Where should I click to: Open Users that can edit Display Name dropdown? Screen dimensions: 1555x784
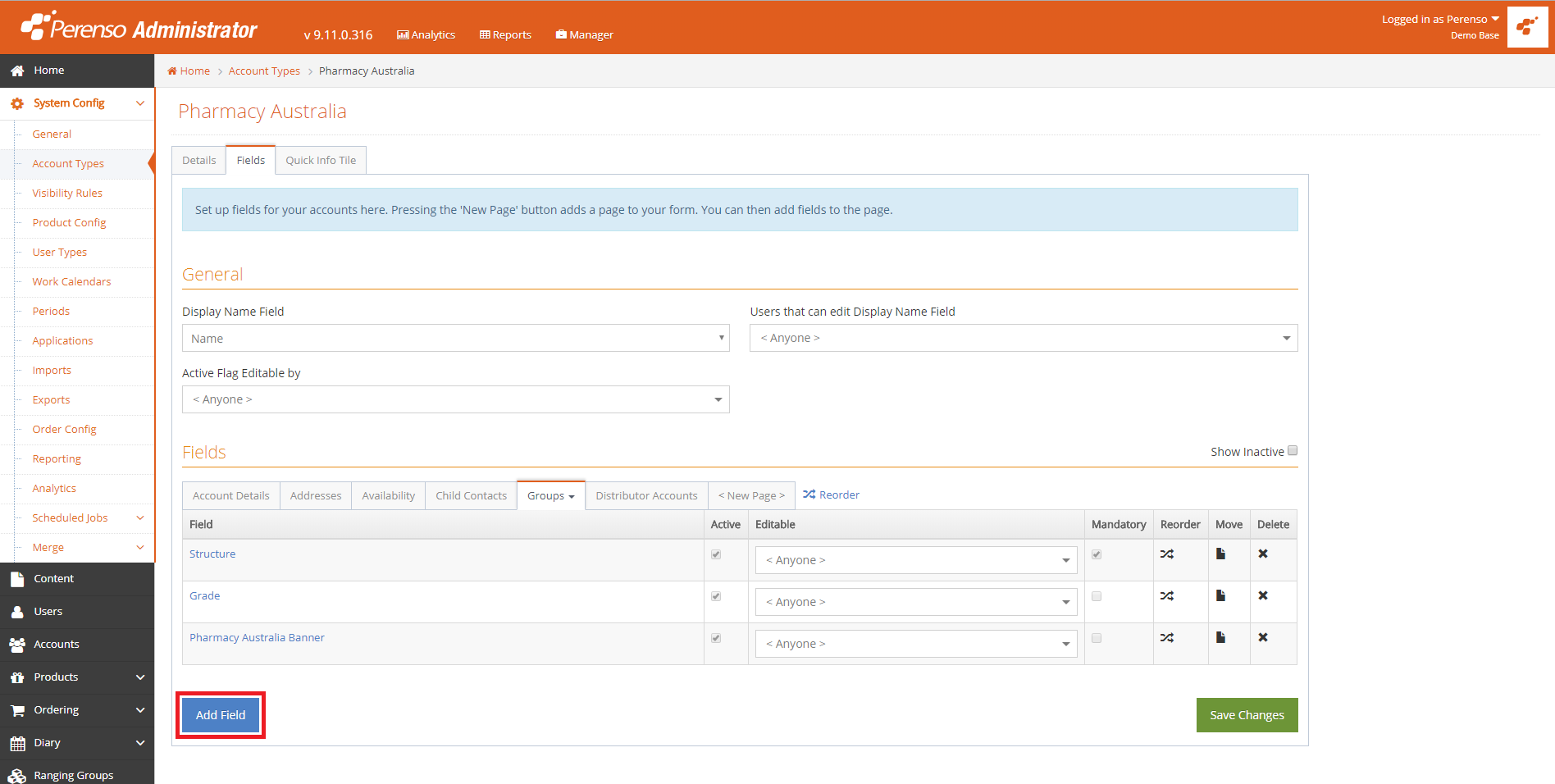[x=1024, y=338]
